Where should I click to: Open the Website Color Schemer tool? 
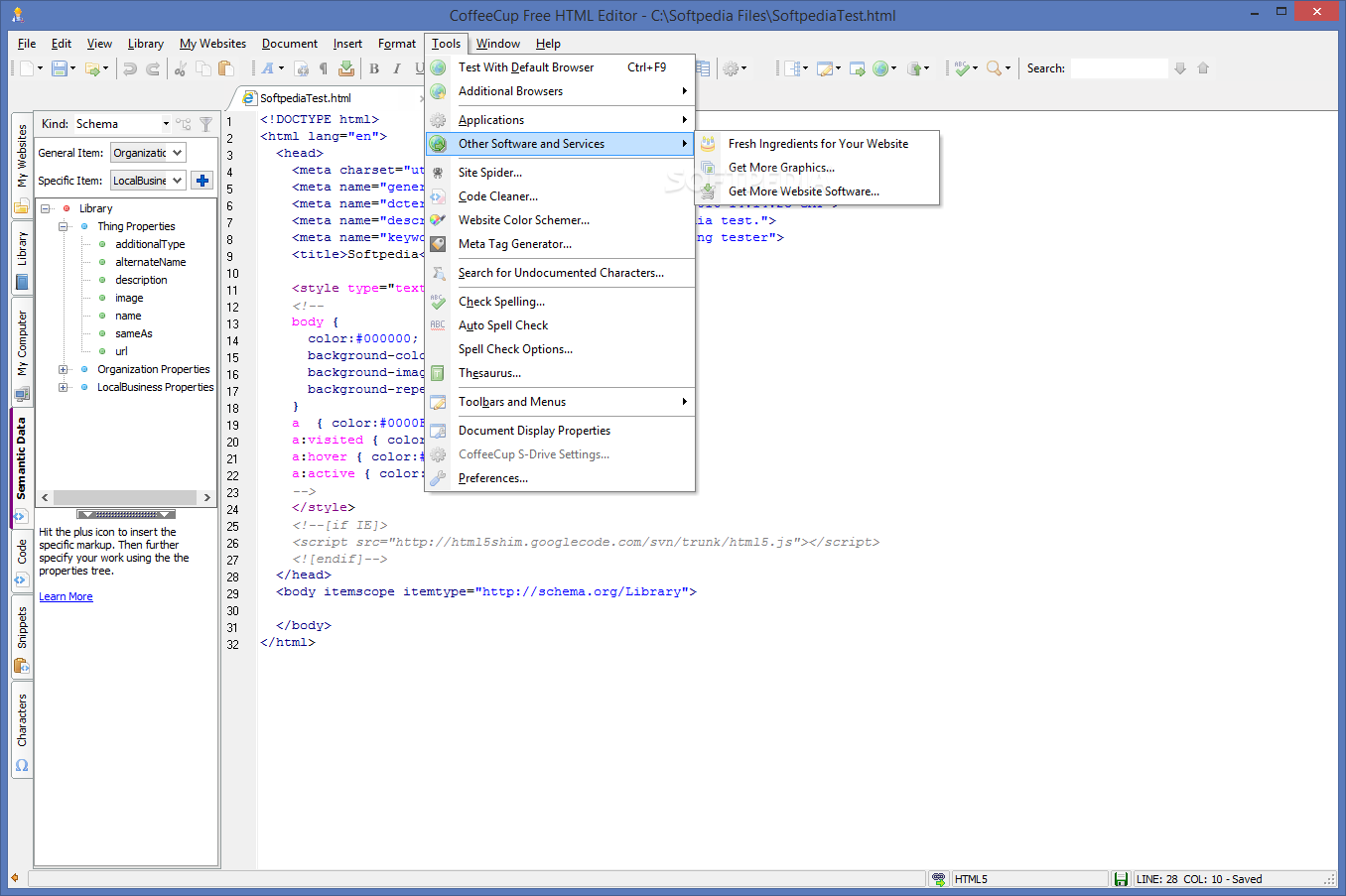click(560, 220)
